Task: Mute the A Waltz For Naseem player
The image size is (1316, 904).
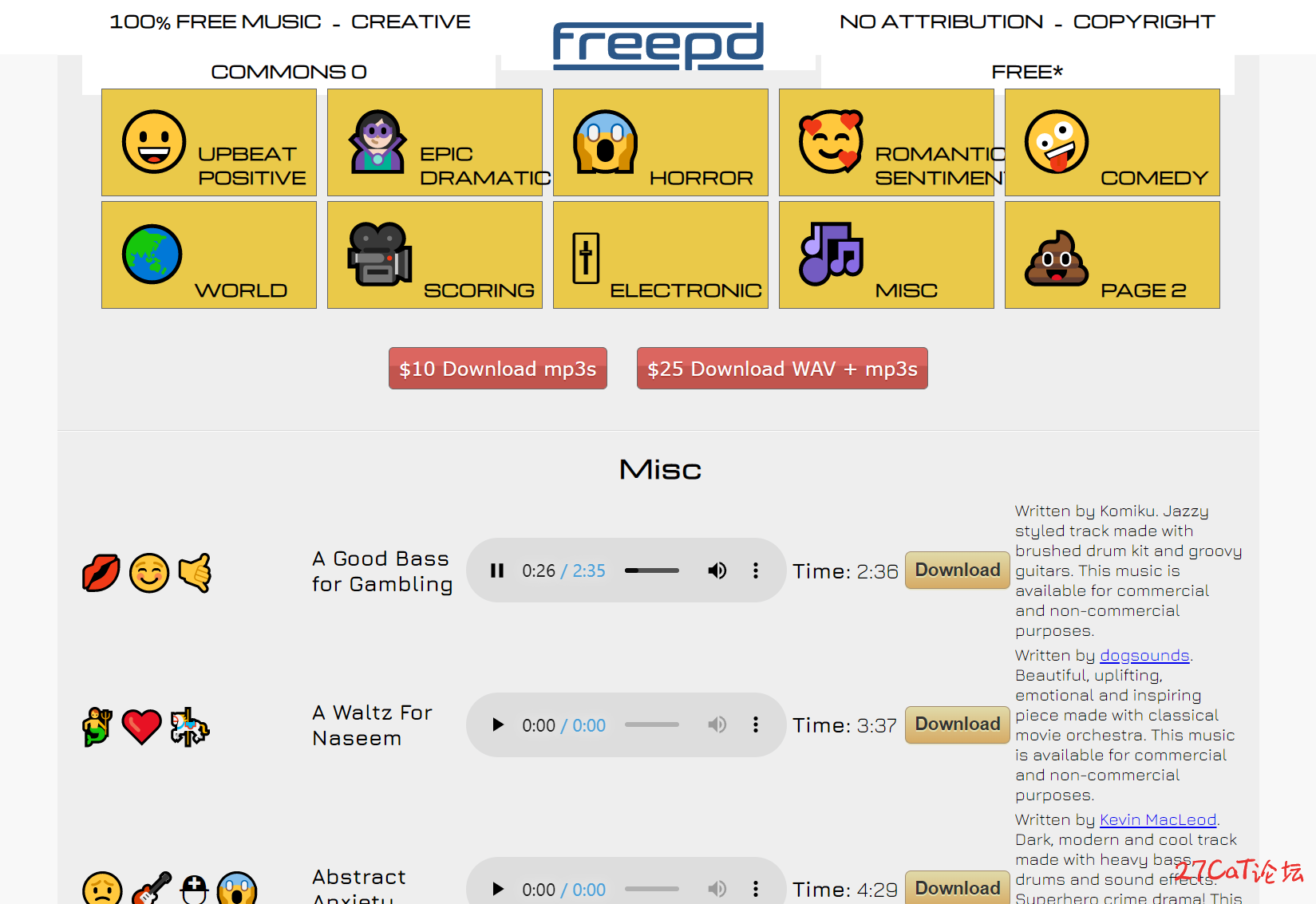Action: (x=717, y=724)
